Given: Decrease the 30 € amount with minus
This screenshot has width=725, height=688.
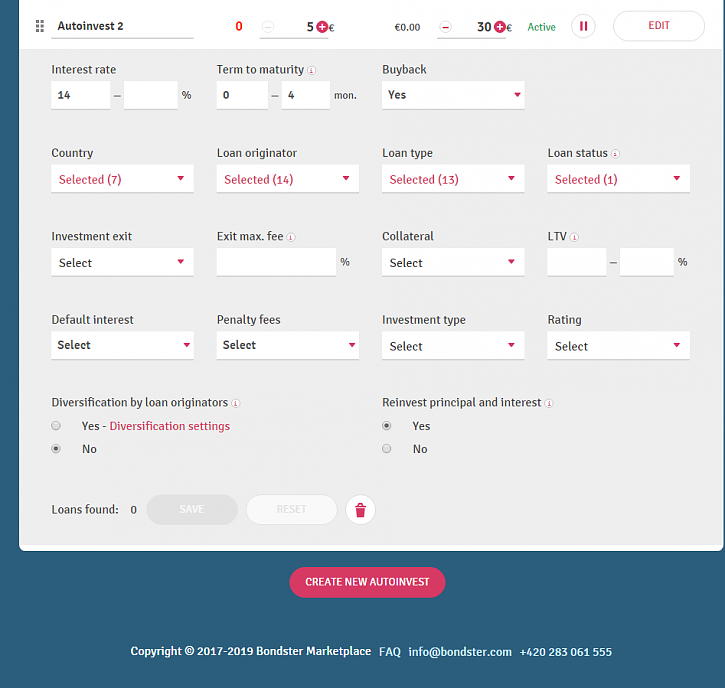Looking at the screenshot, I should [446, 27].
